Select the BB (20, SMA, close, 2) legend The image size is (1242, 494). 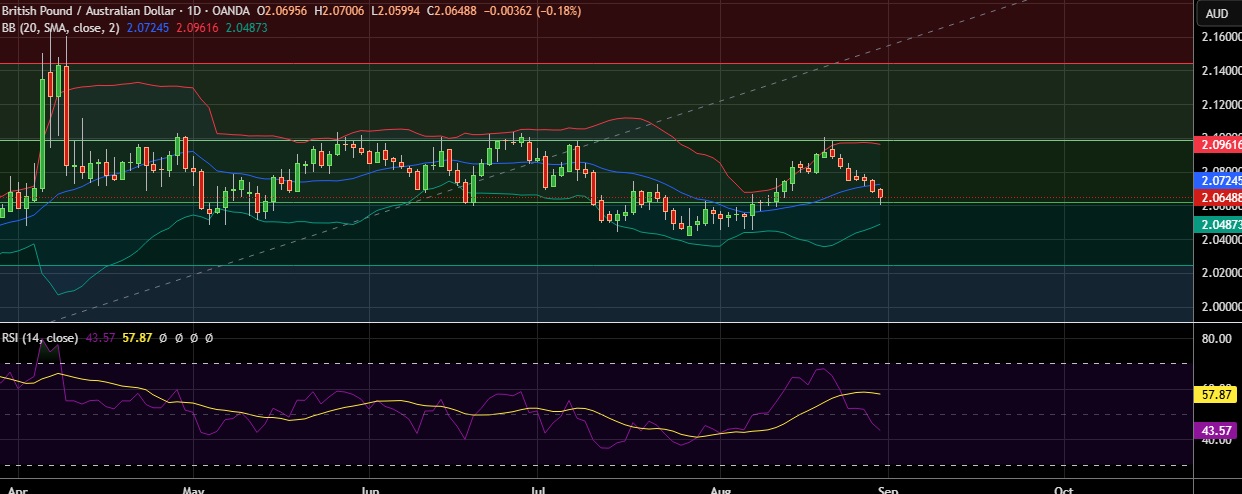click(62, 28)
